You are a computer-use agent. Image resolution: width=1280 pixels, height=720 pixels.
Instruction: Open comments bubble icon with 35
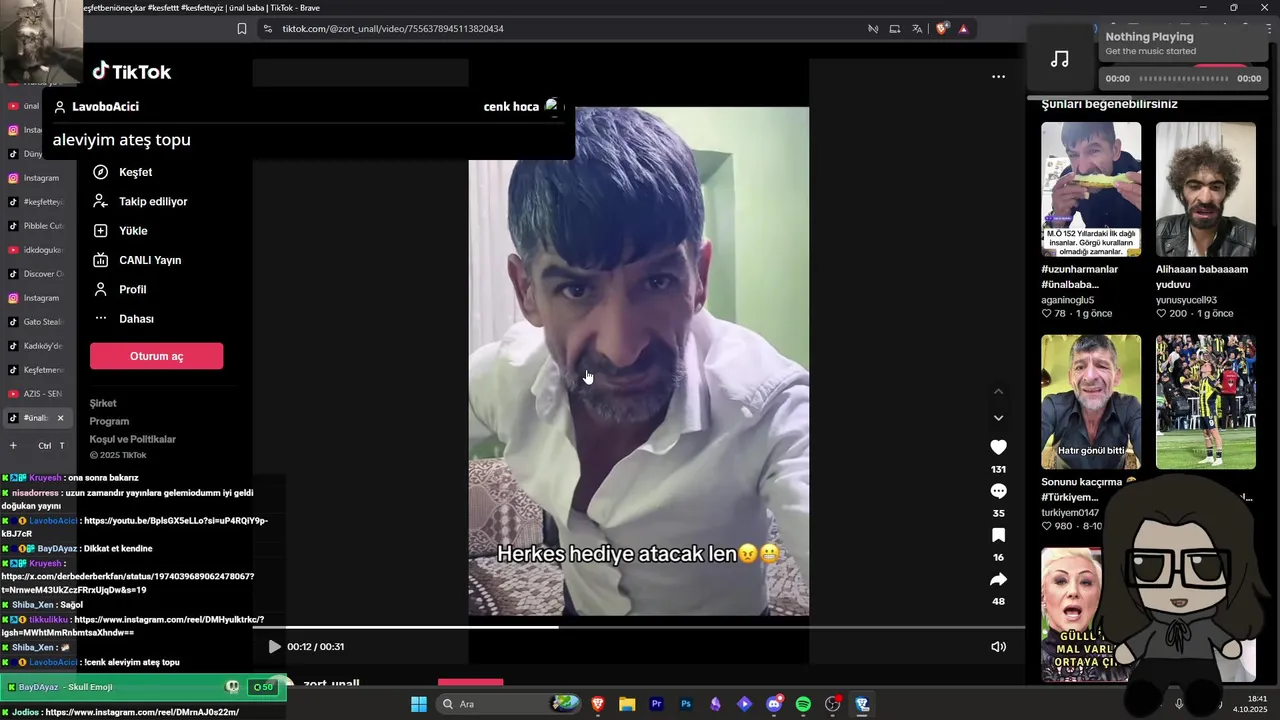(x=998, y=491)
